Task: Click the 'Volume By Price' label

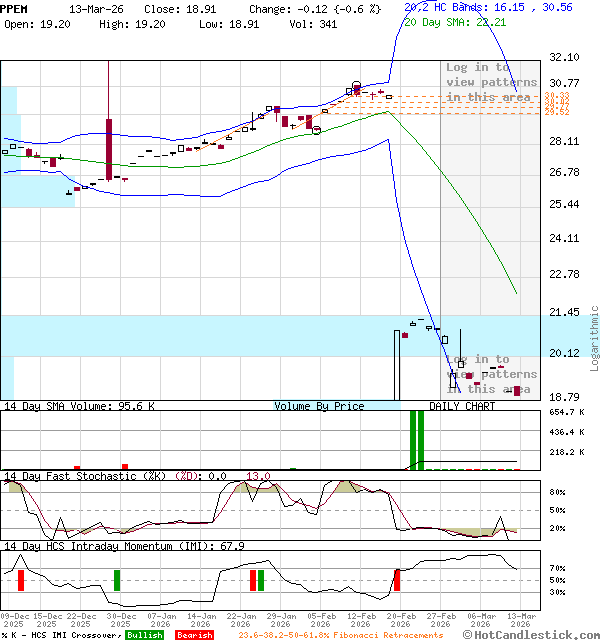Action: coord(319,407)
